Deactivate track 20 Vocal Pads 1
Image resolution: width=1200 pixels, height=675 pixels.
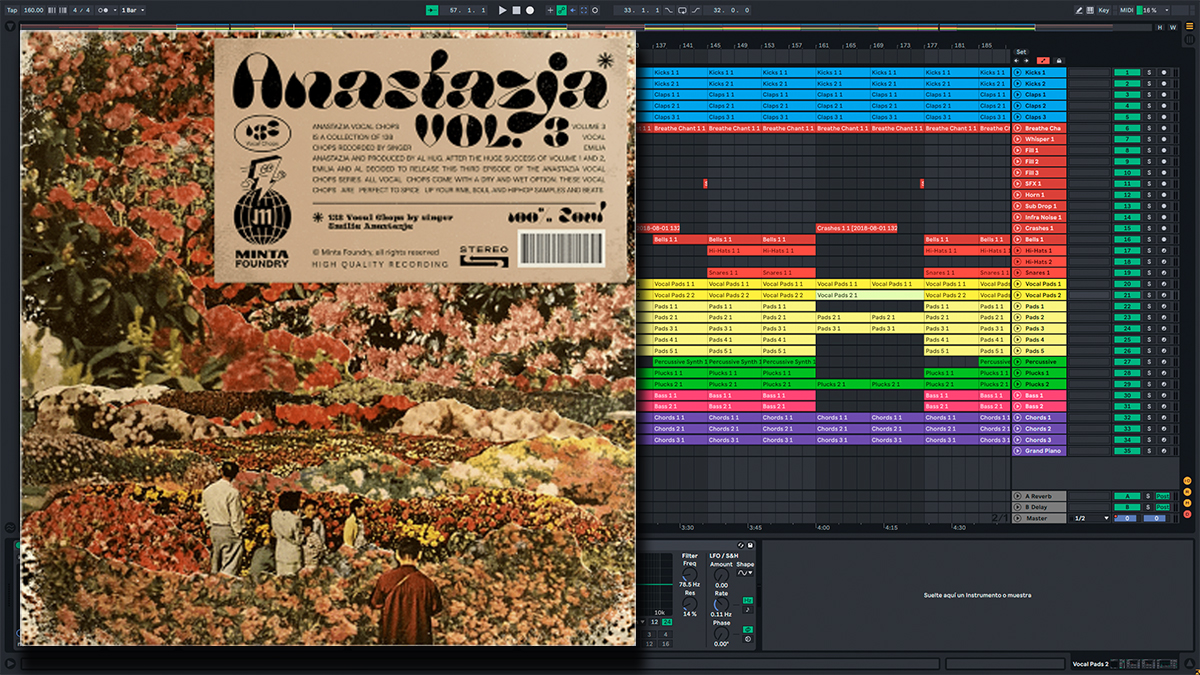[x=1127, y=284]
